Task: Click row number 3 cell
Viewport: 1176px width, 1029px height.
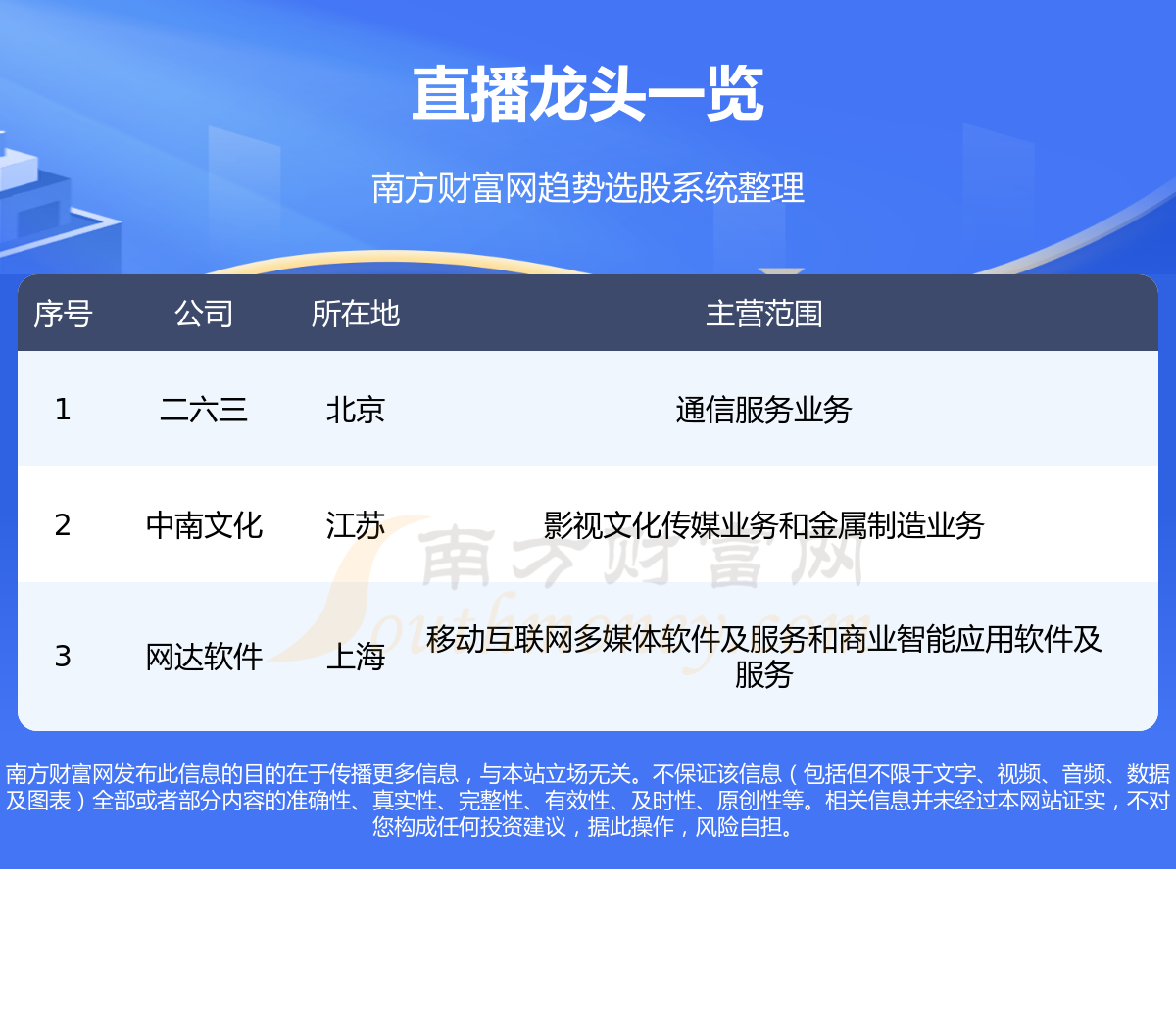Action: pyautogui.click(x=63, y=656)
